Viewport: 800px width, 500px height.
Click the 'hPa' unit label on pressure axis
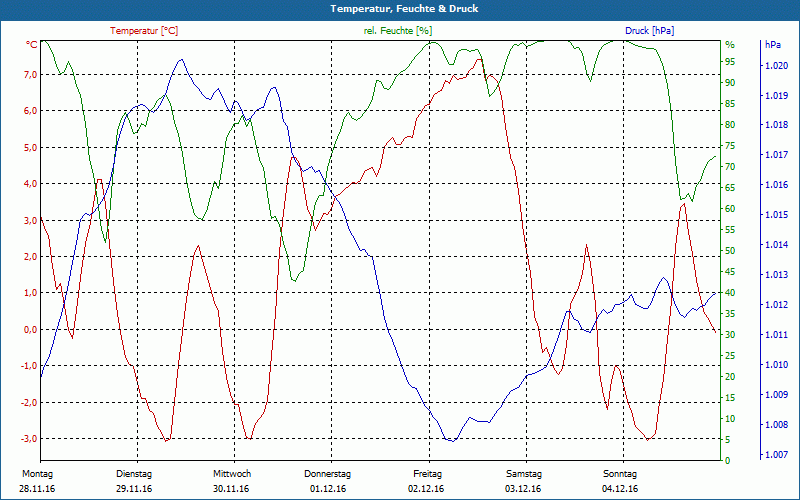[x=772, y=45]
